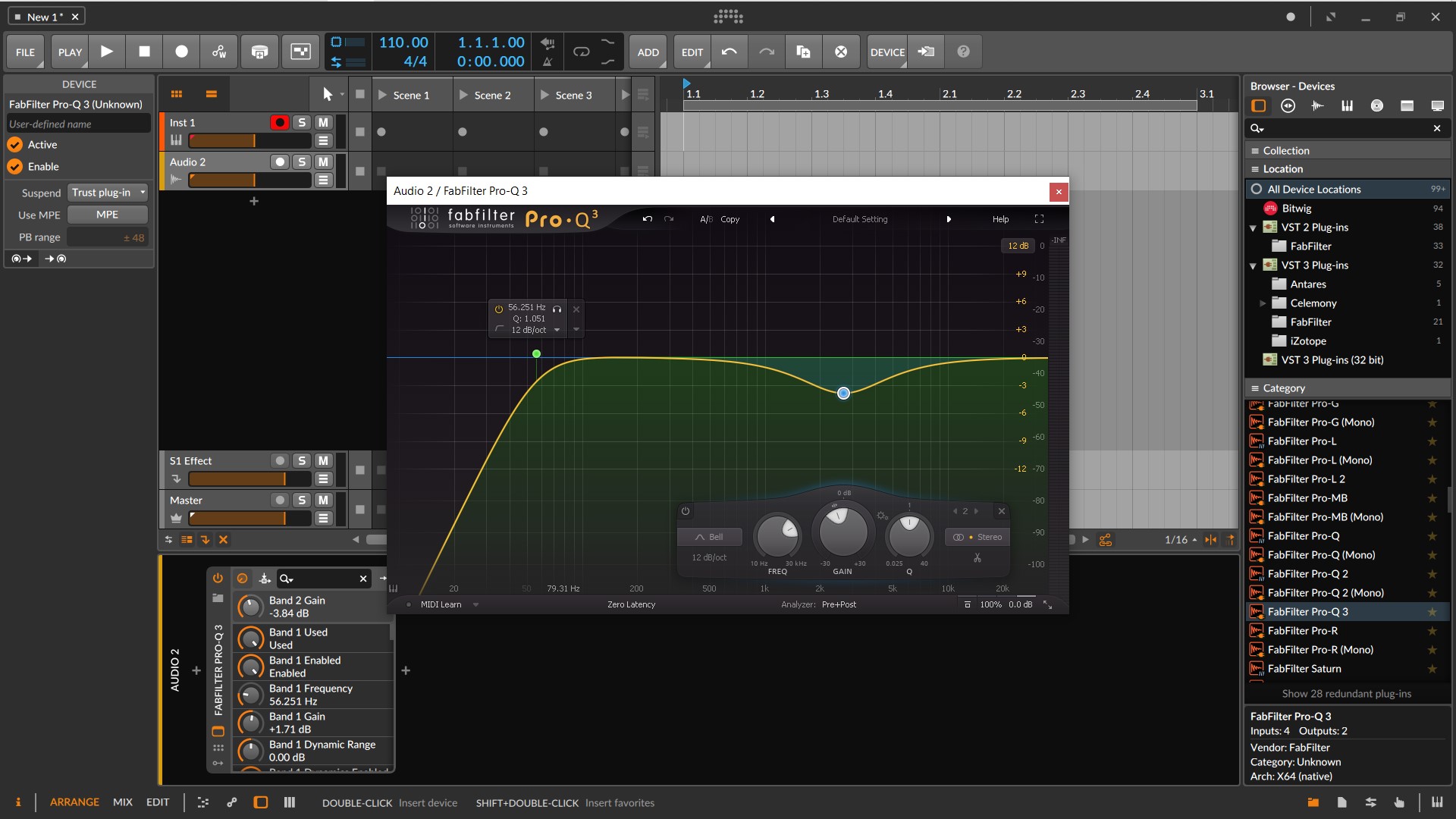
Task: Switch to the MIX view tab
Action: pyautogui.click(x=122, y=802)
